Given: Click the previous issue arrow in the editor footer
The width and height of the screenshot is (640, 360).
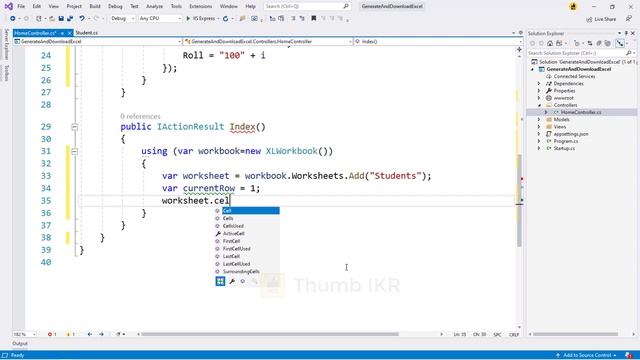Looking at the screenshot, I should pos(90,334).
